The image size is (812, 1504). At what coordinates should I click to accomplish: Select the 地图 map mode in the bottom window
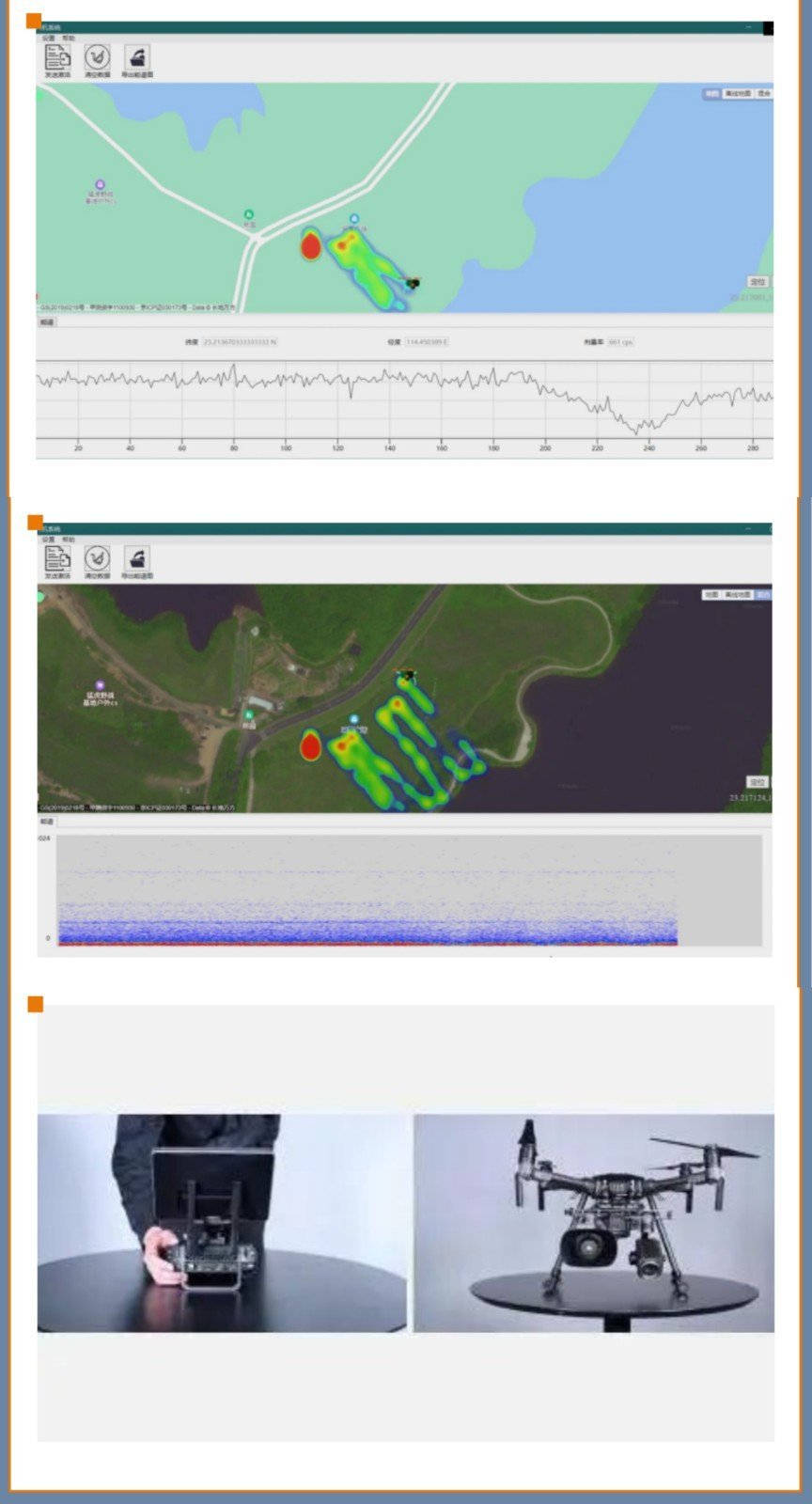tap(711, 594)
